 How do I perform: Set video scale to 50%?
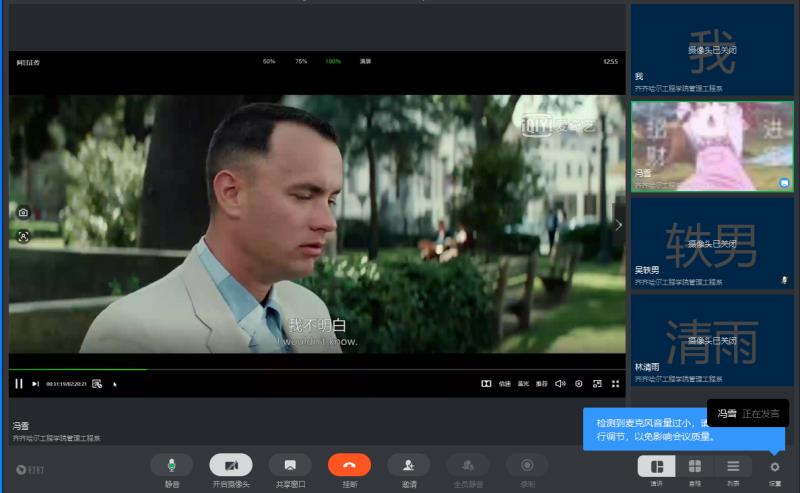(x=269, y=61)
